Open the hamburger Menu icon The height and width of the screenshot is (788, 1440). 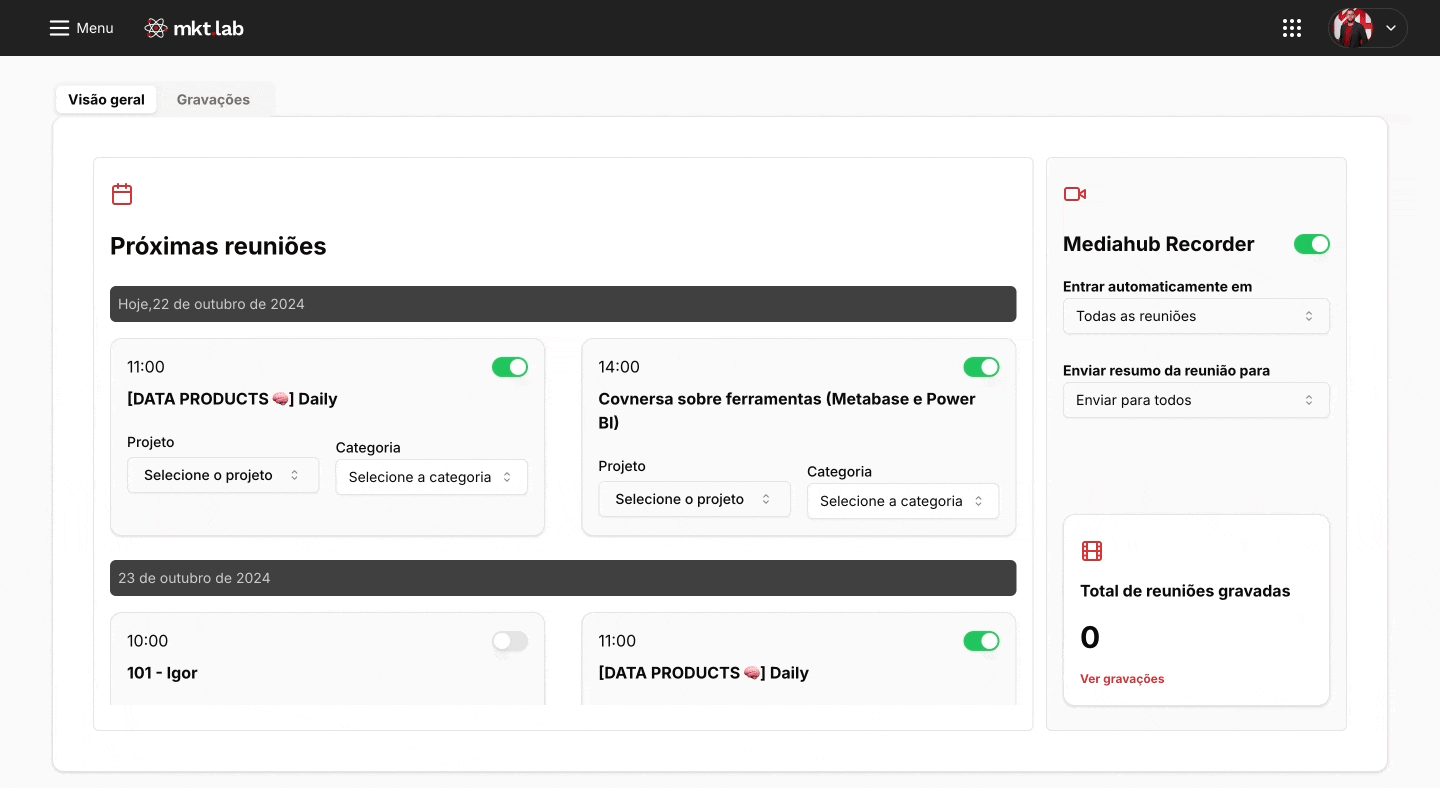point(60,28)
